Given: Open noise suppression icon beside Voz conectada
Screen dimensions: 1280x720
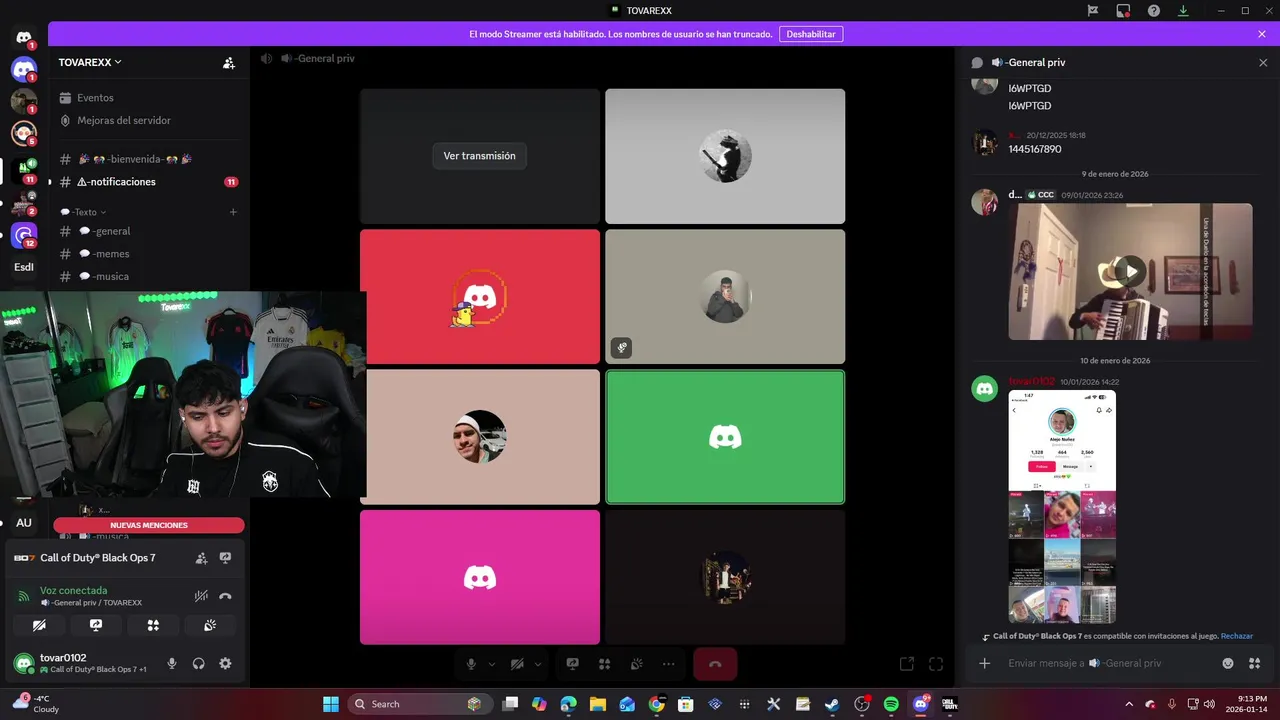Looking at the screenshot, I should [201, 596].
